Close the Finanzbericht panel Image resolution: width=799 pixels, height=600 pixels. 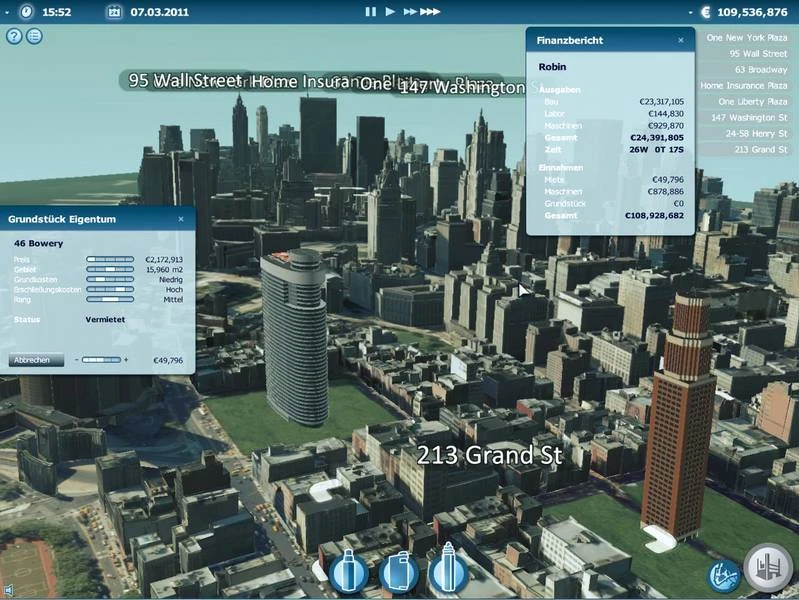(x=681, y=40)
